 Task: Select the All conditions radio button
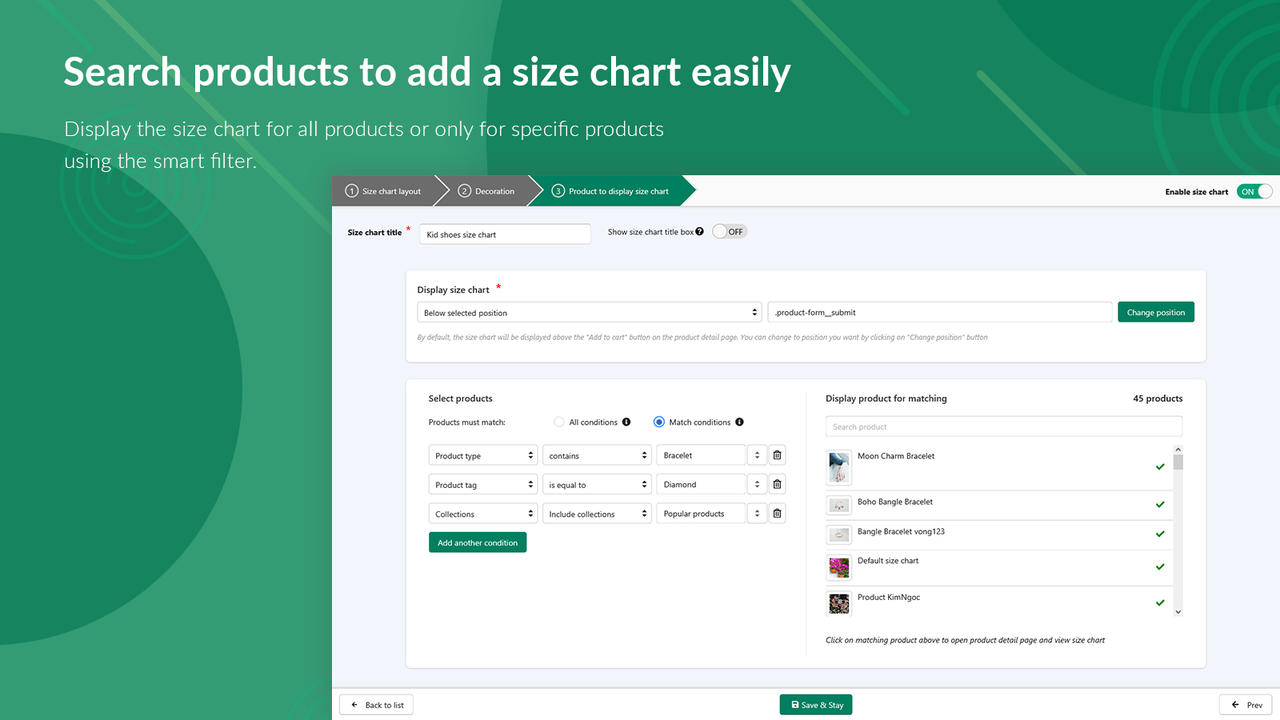click(x=559, y=422)
